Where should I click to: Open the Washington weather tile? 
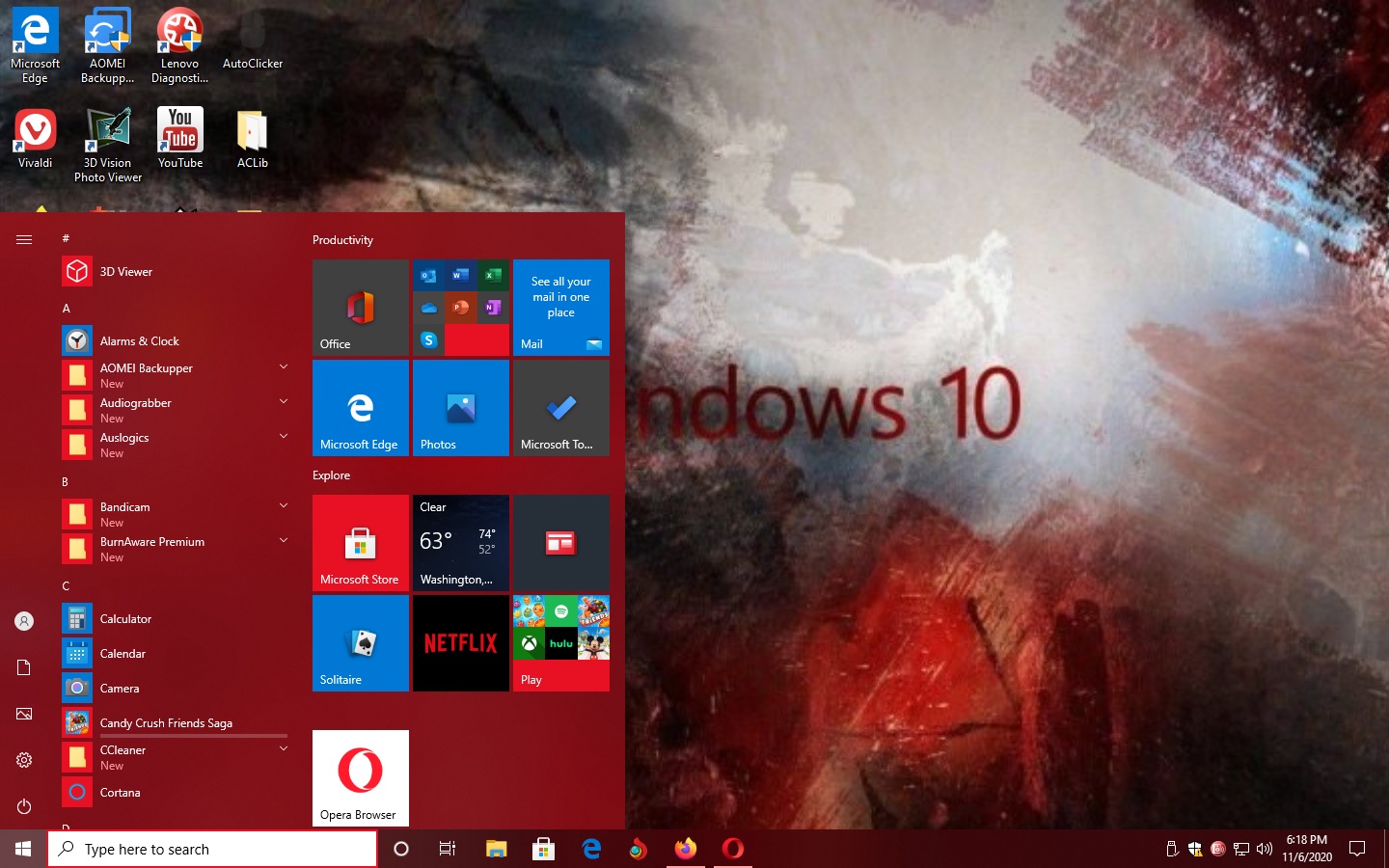(x=461, y=543)
